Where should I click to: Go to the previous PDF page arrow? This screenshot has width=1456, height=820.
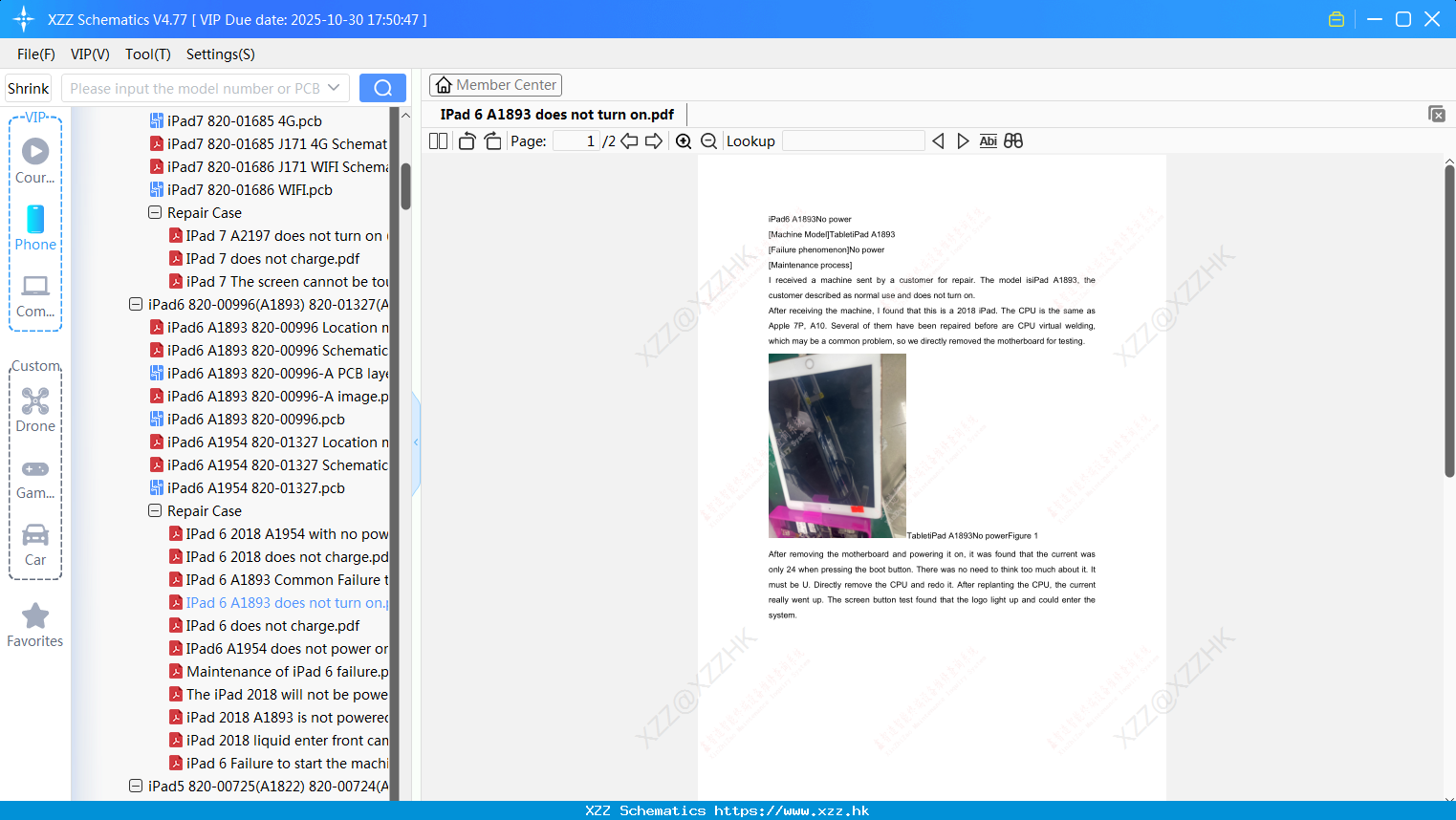[x=629, y=140]
